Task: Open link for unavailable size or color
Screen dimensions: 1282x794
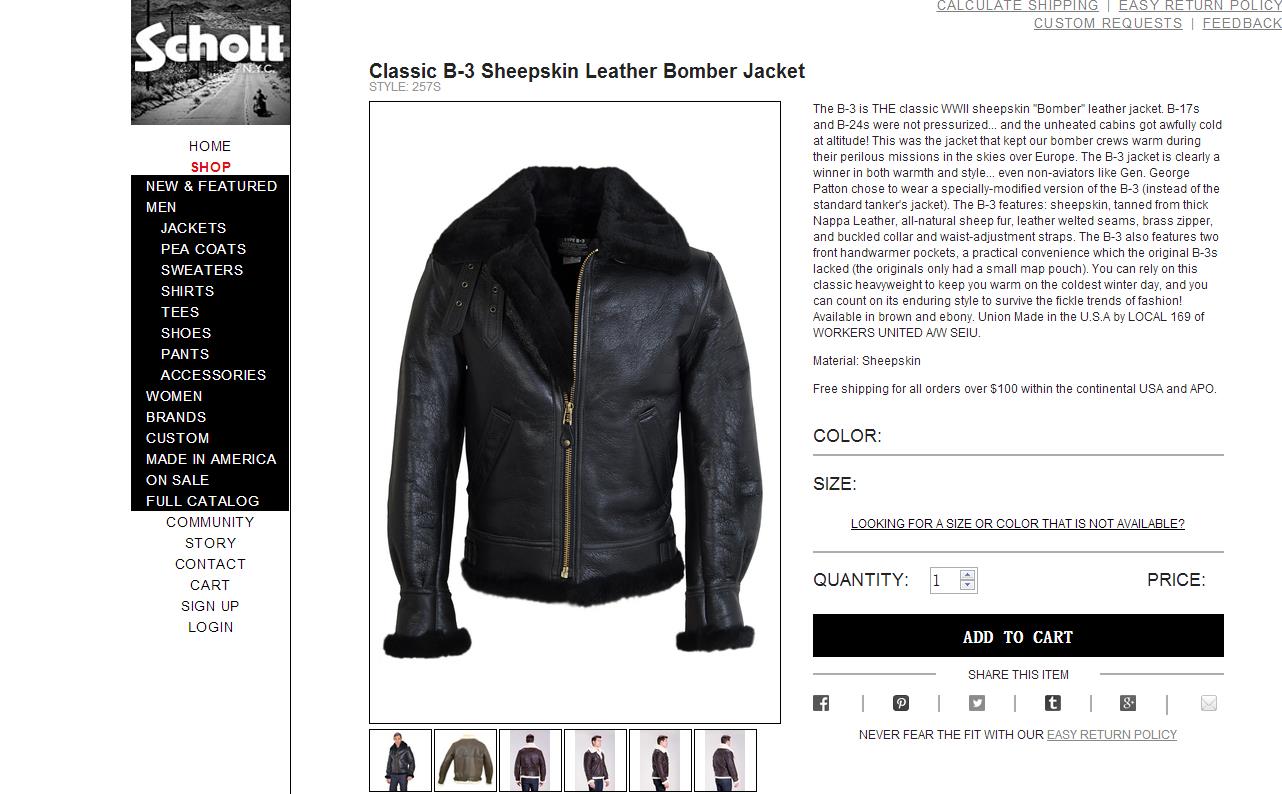Action: (1018, 524)
